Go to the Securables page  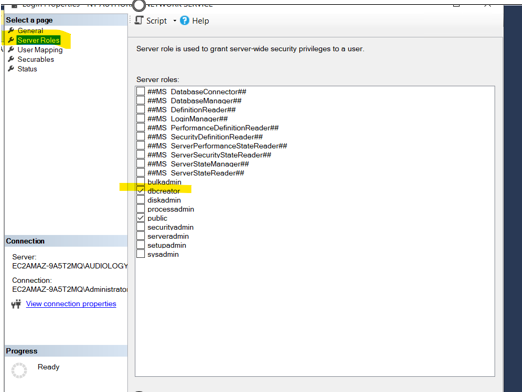click(36, 59)
